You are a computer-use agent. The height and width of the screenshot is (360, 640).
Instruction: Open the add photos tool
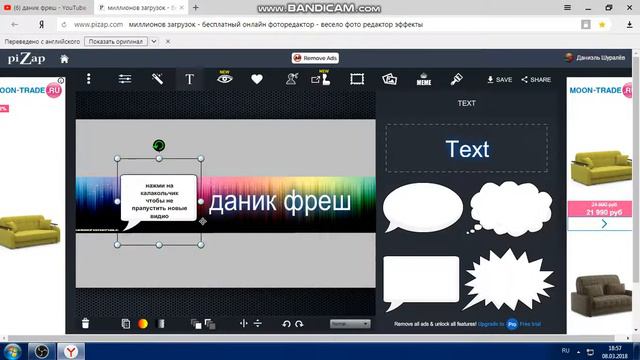pos(390,79)
